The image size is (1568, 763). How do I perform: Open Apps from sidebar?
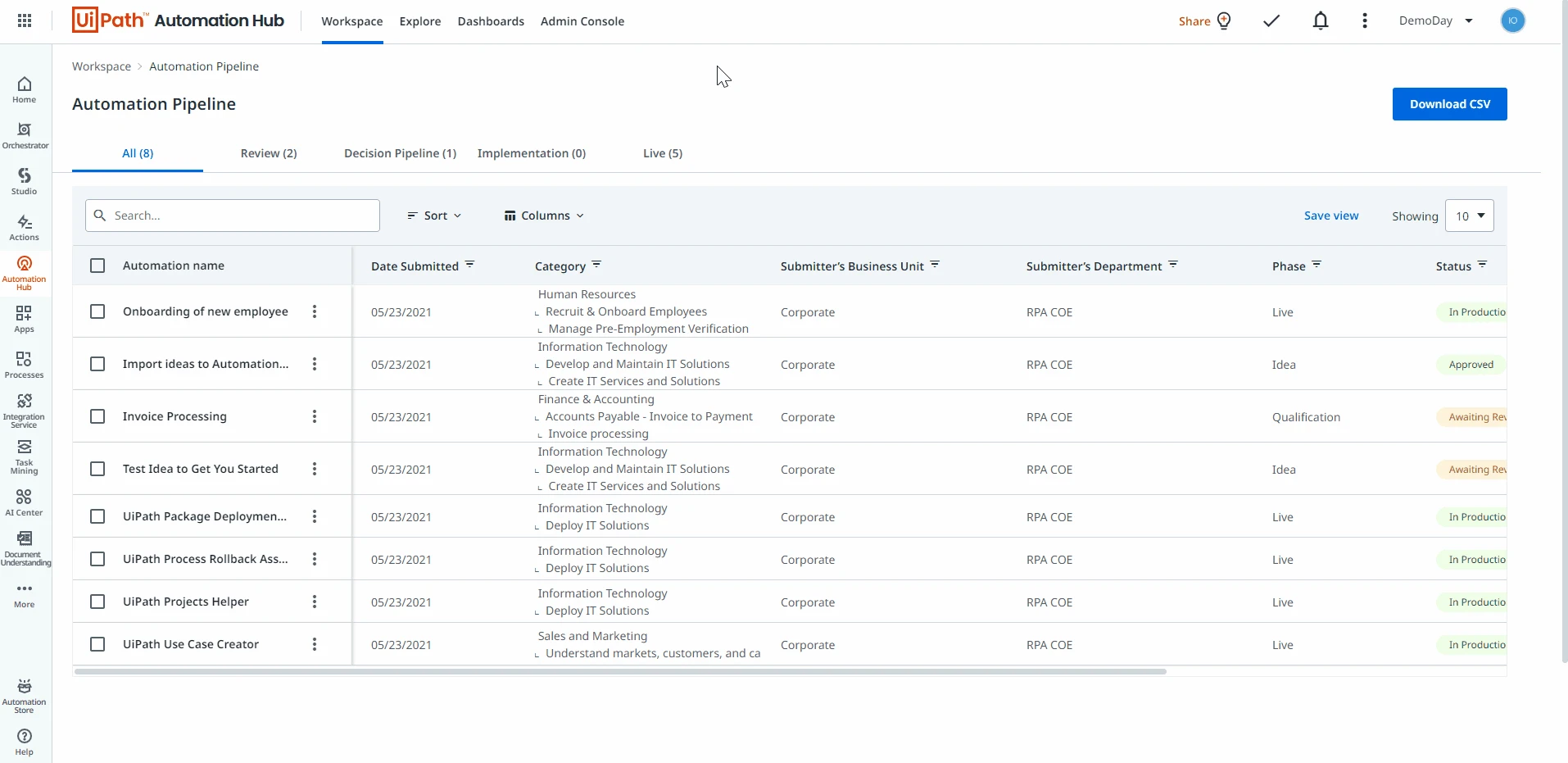tap(25, 319)
